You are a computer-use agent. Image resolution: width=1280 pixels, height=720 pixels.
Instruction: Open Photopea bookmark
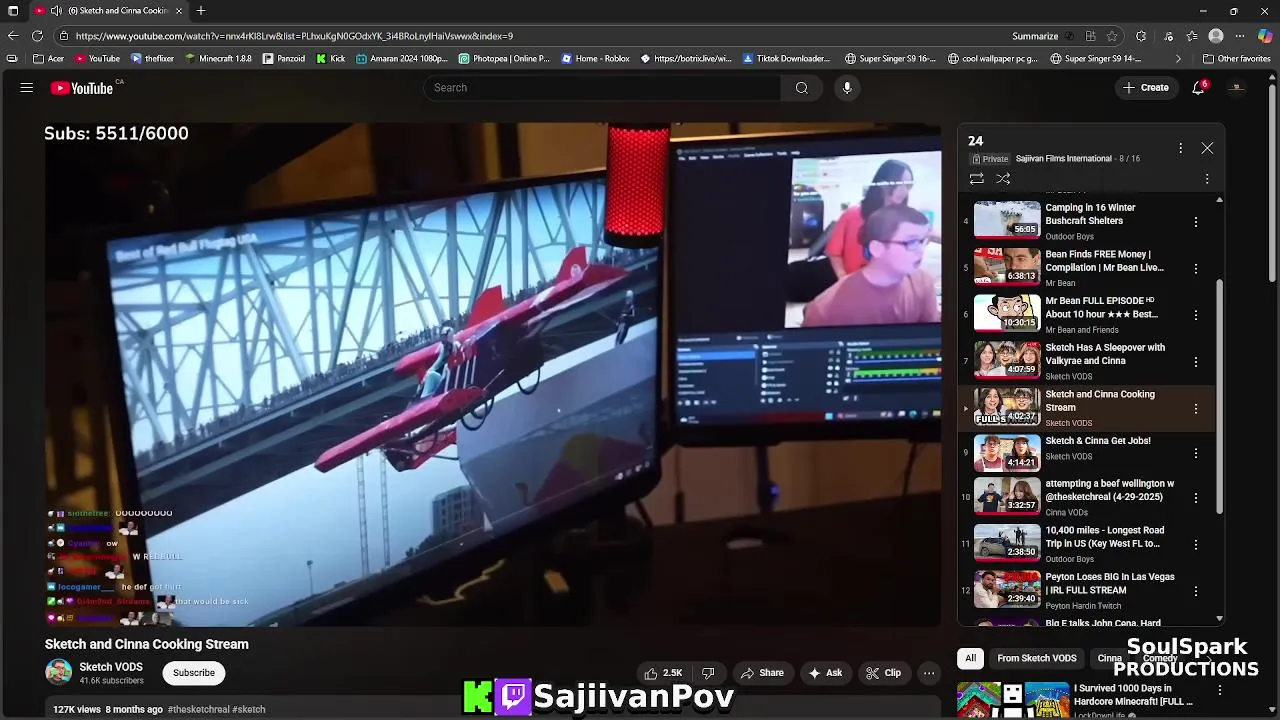503,59
